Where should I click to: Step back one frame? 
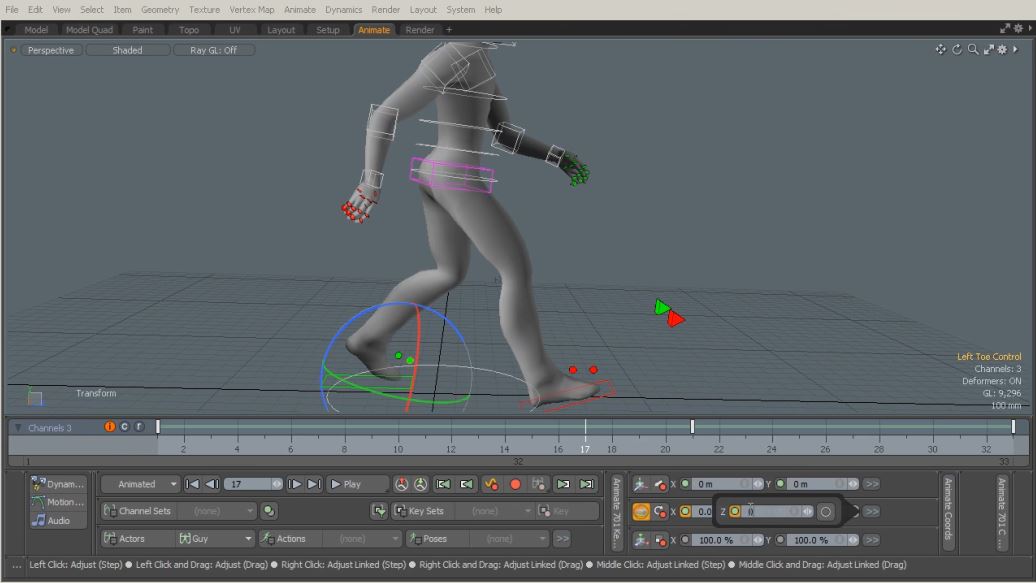212,484
